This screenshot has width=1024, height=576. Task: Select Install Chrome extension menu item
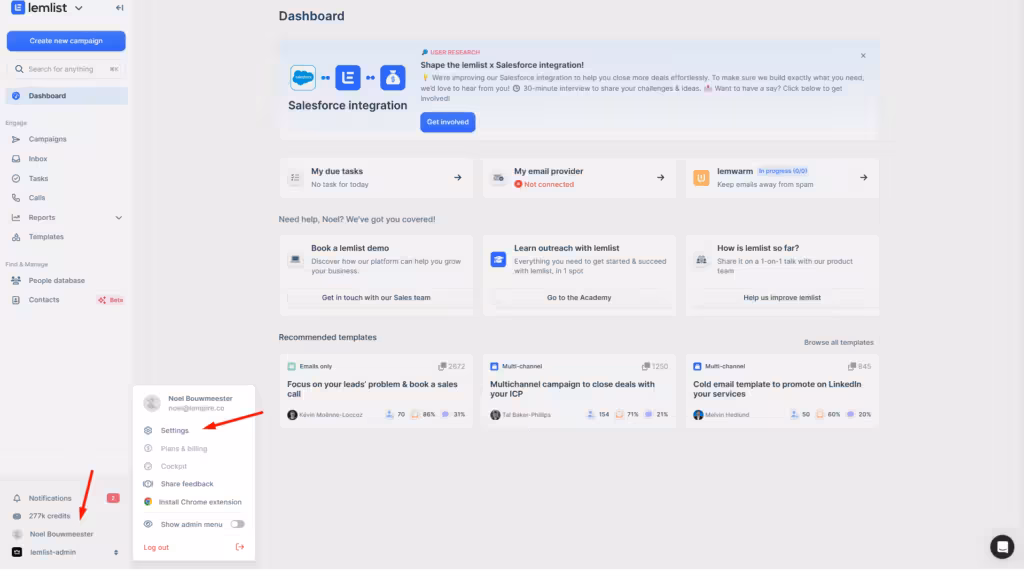pos(200,502)
